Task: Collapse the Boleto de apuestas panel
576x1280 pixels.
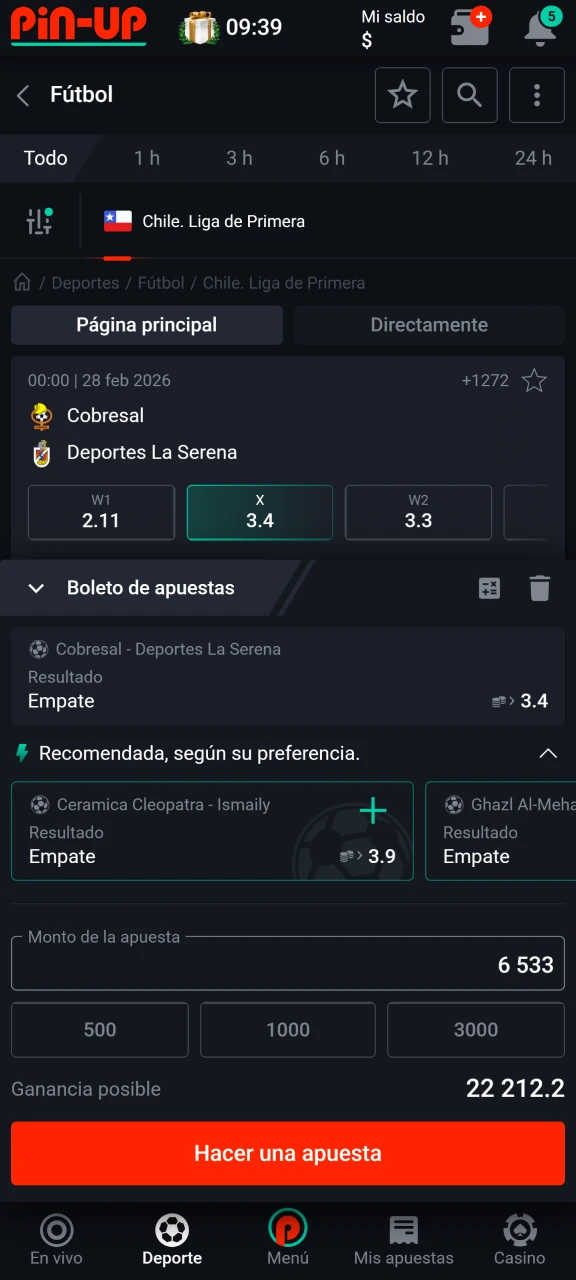Action: (36, 588)
